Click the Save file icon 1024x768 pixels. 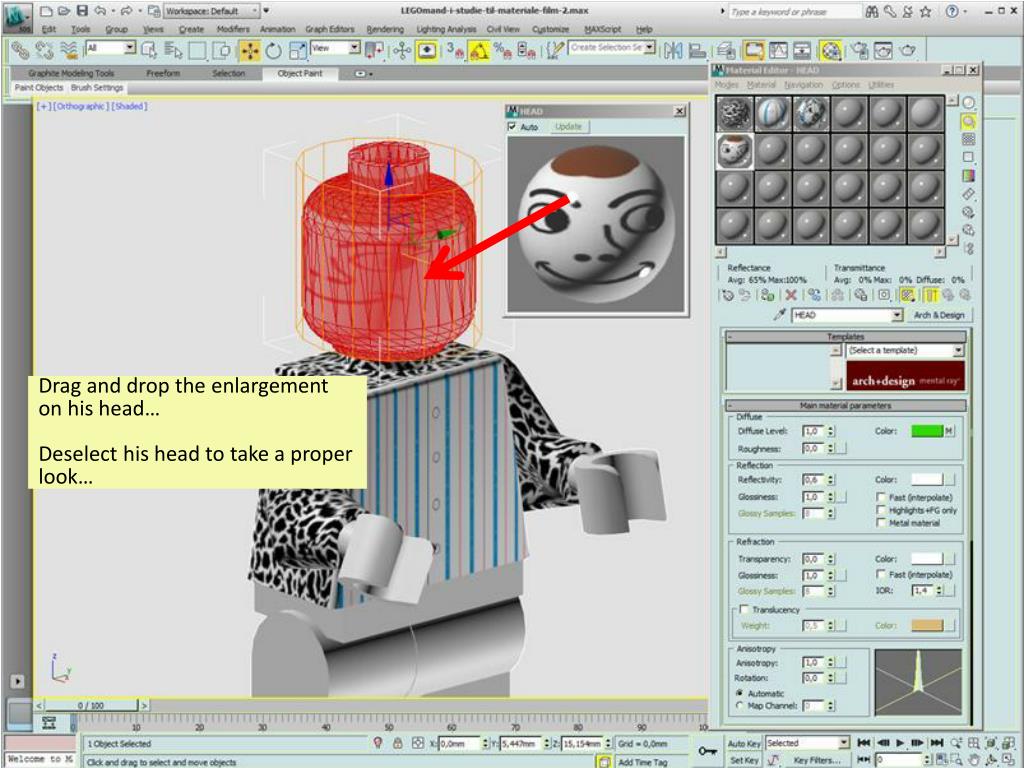pyautogui.click(x=82, y=11)
